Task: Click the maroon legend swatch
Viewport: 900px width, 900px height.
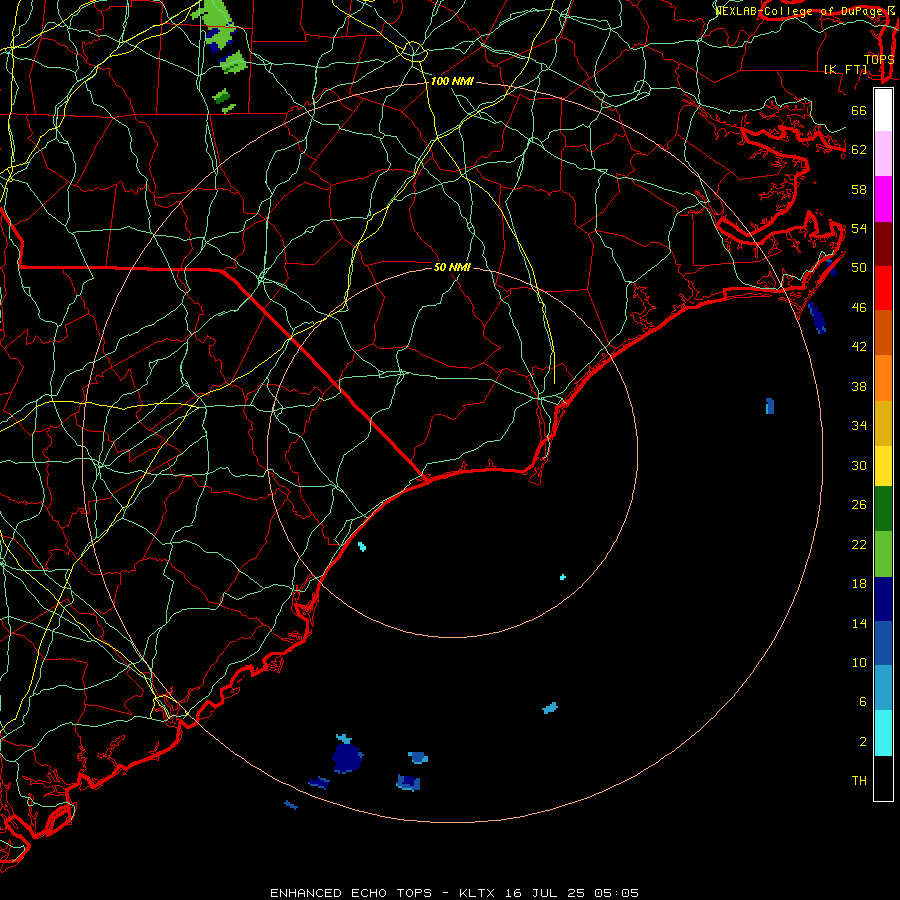Action: click(883, 244)
